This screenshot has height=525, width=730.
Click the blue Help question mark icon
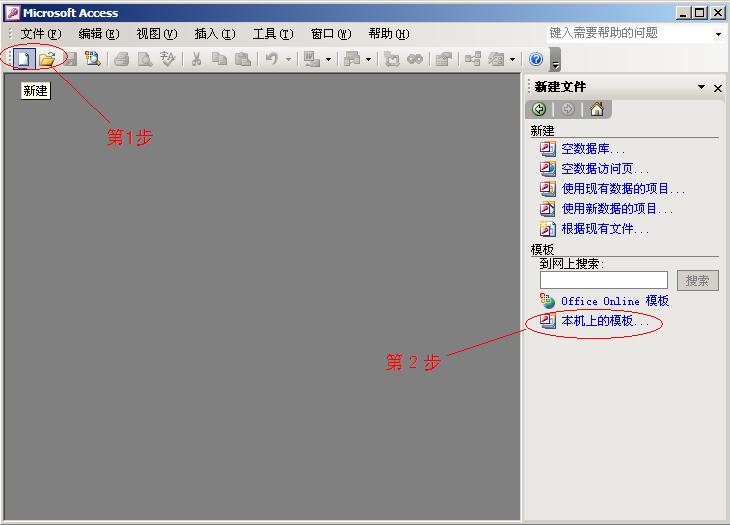pos(536,59)
